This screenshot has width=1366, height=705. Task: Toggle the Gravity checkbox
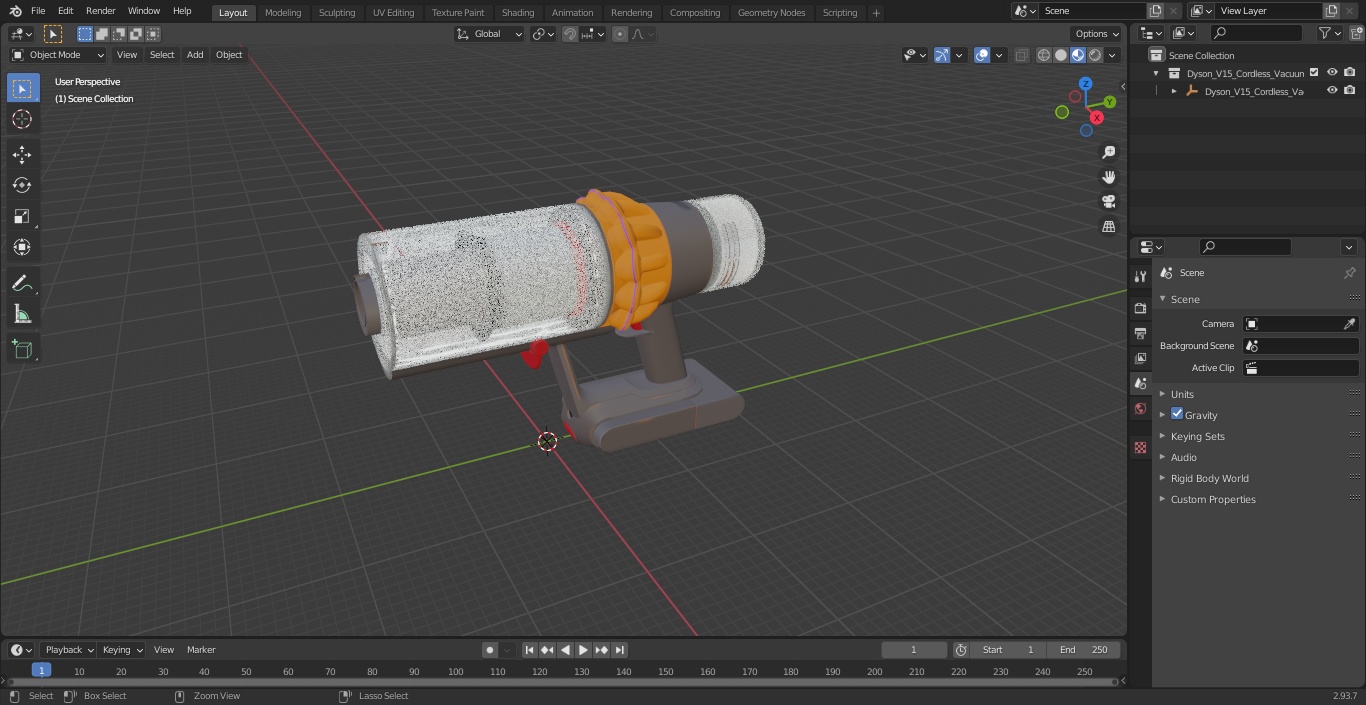[1177, 414]
